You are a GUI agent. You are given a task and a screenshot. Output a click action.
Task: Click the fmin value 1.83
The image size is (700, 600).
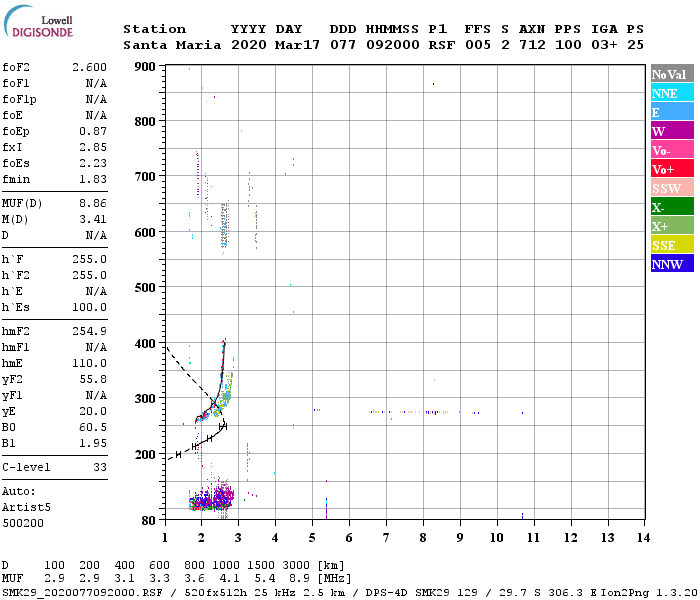(93, 179)
